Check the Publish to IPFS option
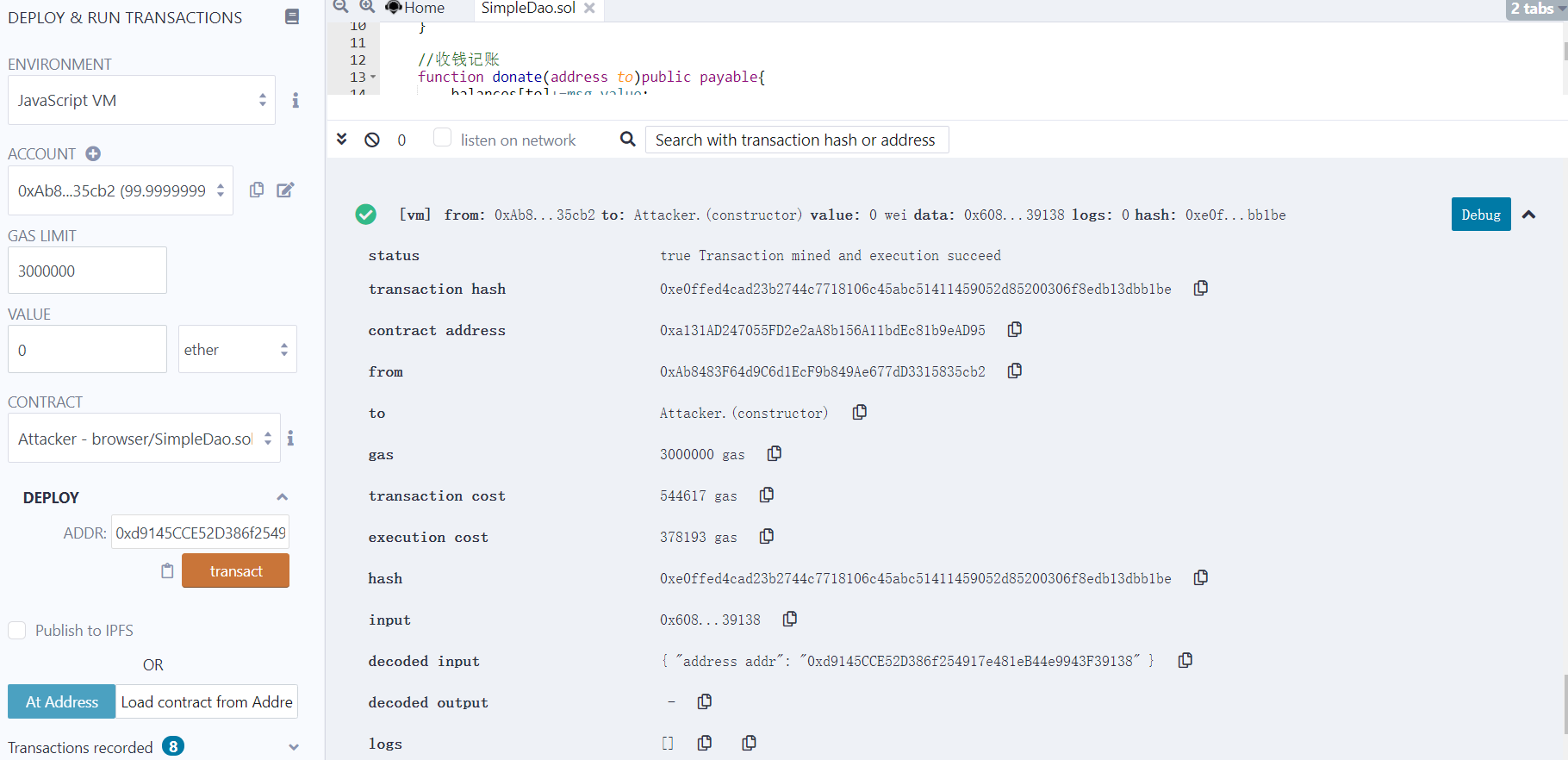The height and width of the screenshot is (760, 1568). (x=17, y=630)
